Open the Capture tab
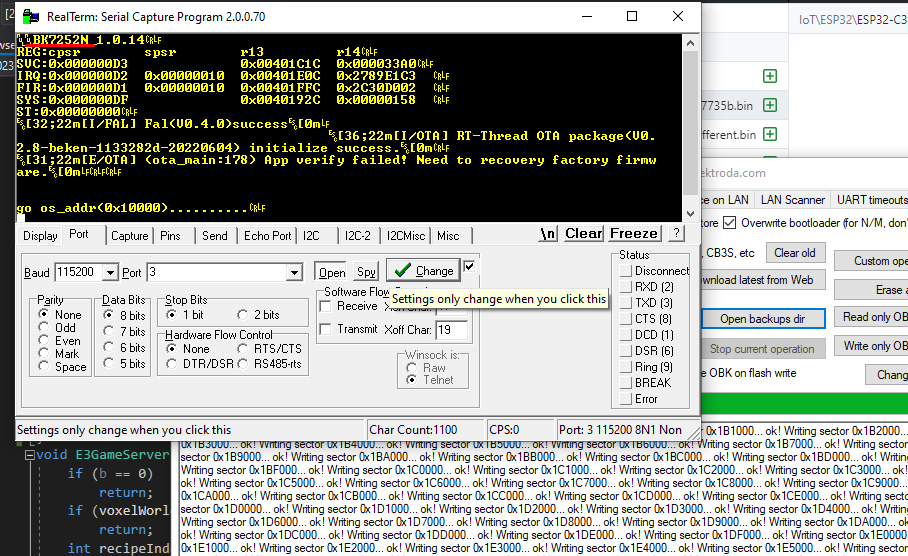Viewport: 908px width, 556px height. (x=130, y=236)
